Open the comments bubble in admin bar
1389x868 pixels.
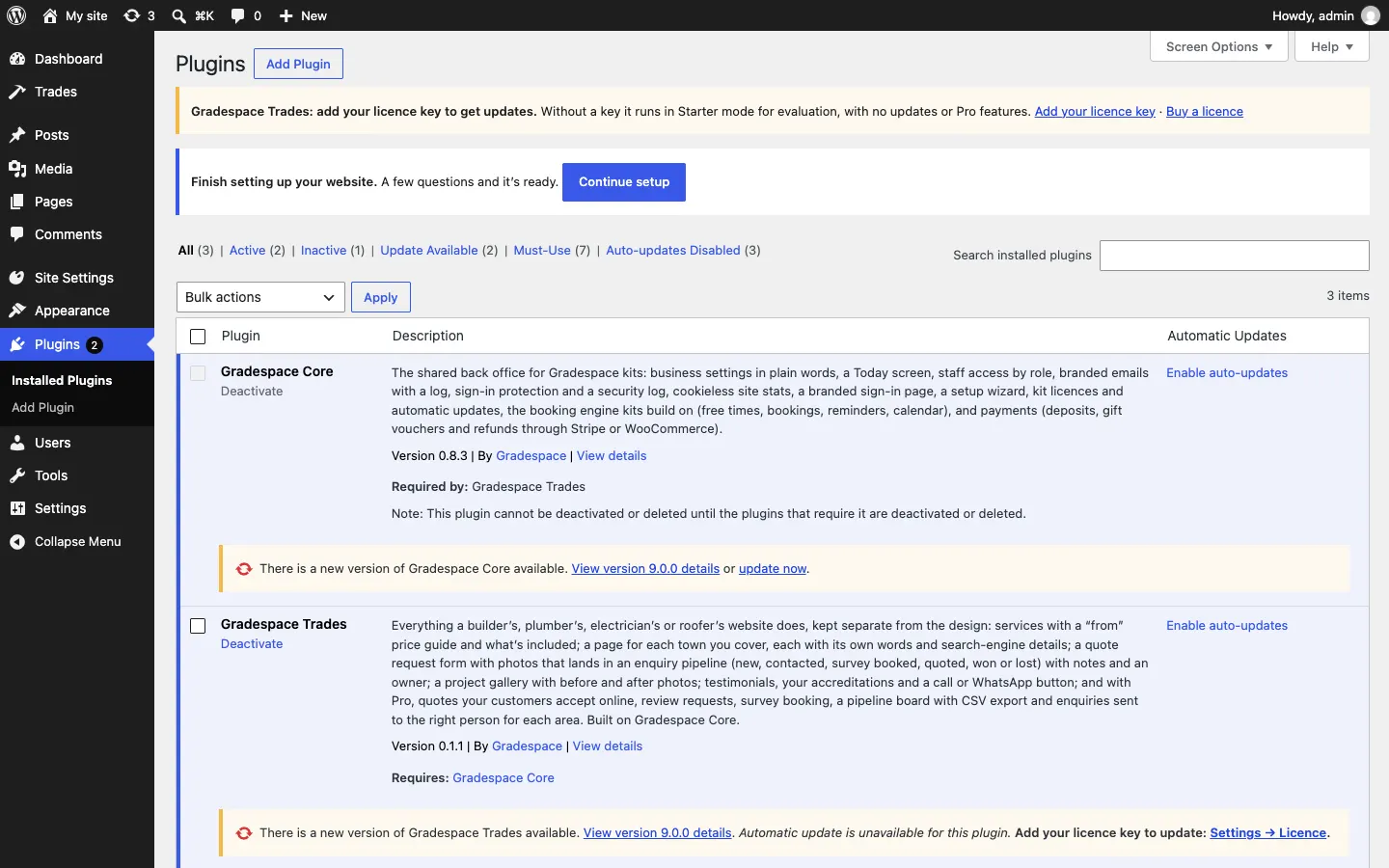coord(238,15)
